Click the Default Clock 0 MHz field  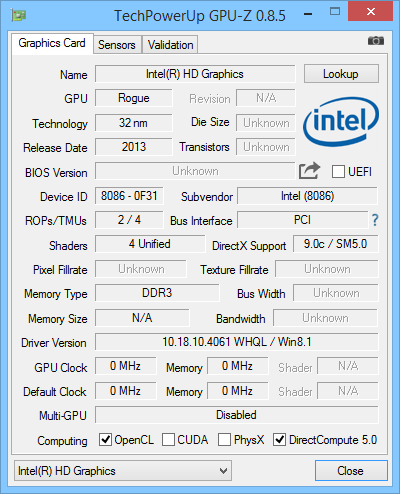point(126,390)
